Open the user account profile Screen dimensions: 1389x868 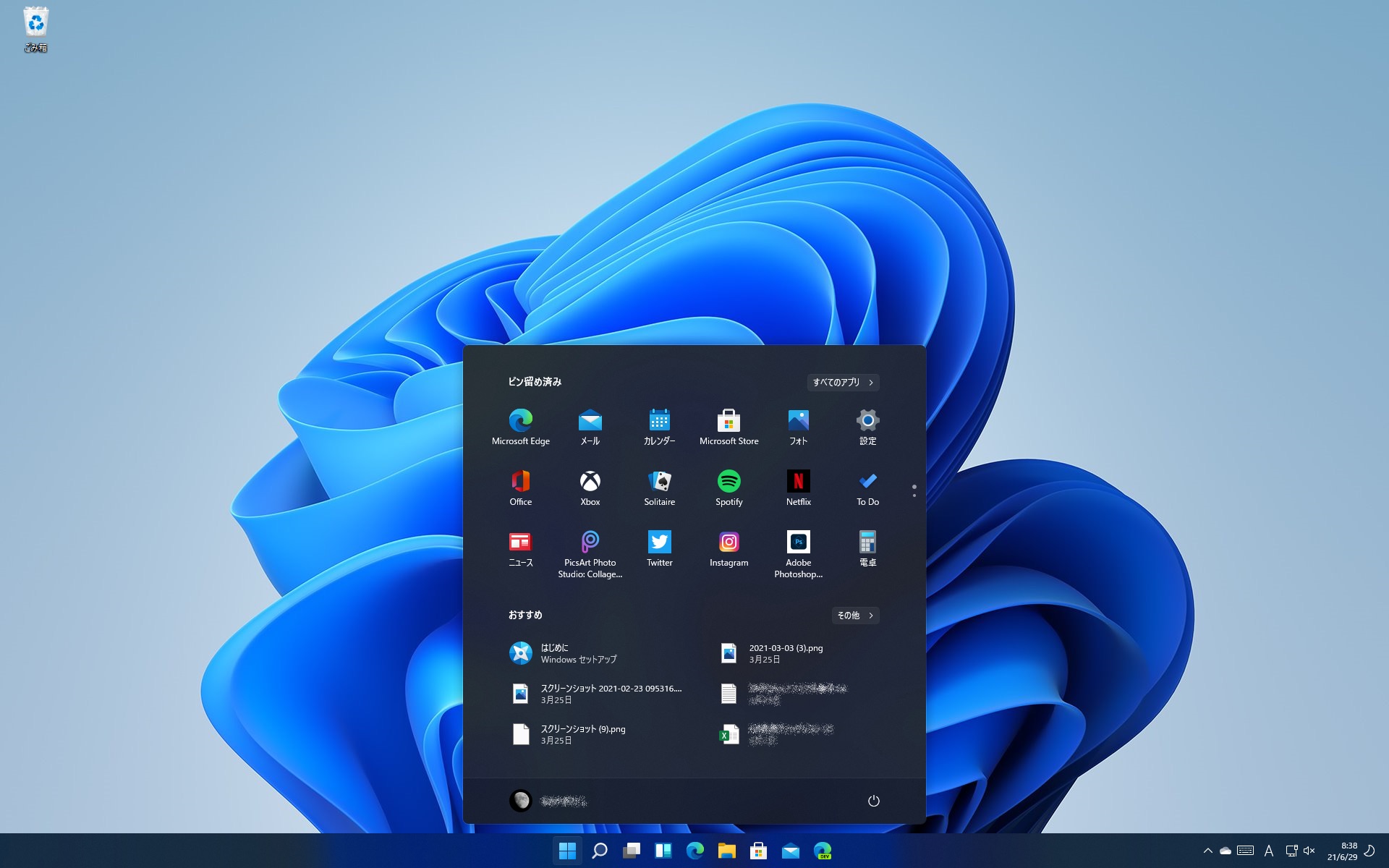[548, 800]
